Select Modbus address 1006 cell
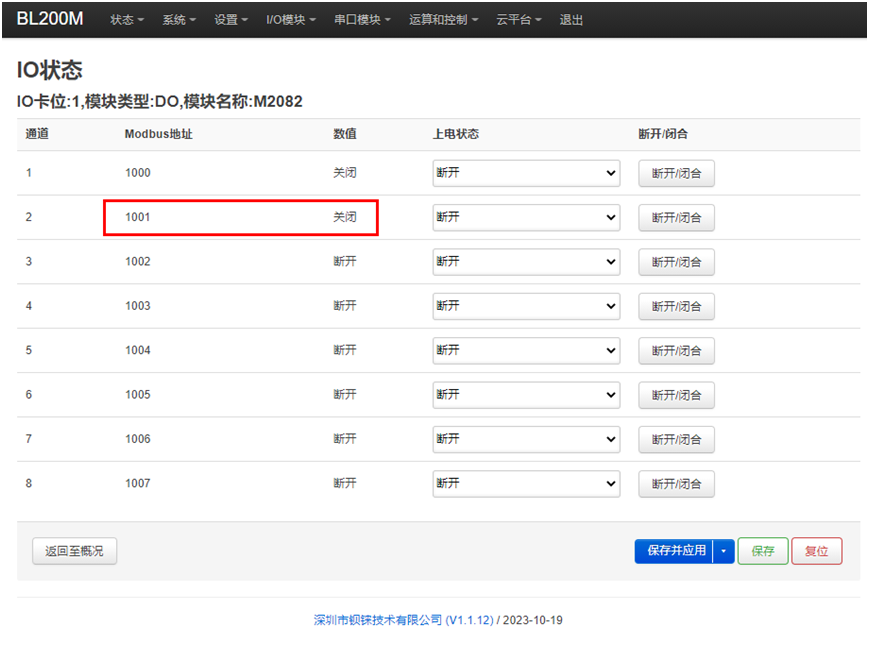The image size is (869, 646). [x=137, y=439]
